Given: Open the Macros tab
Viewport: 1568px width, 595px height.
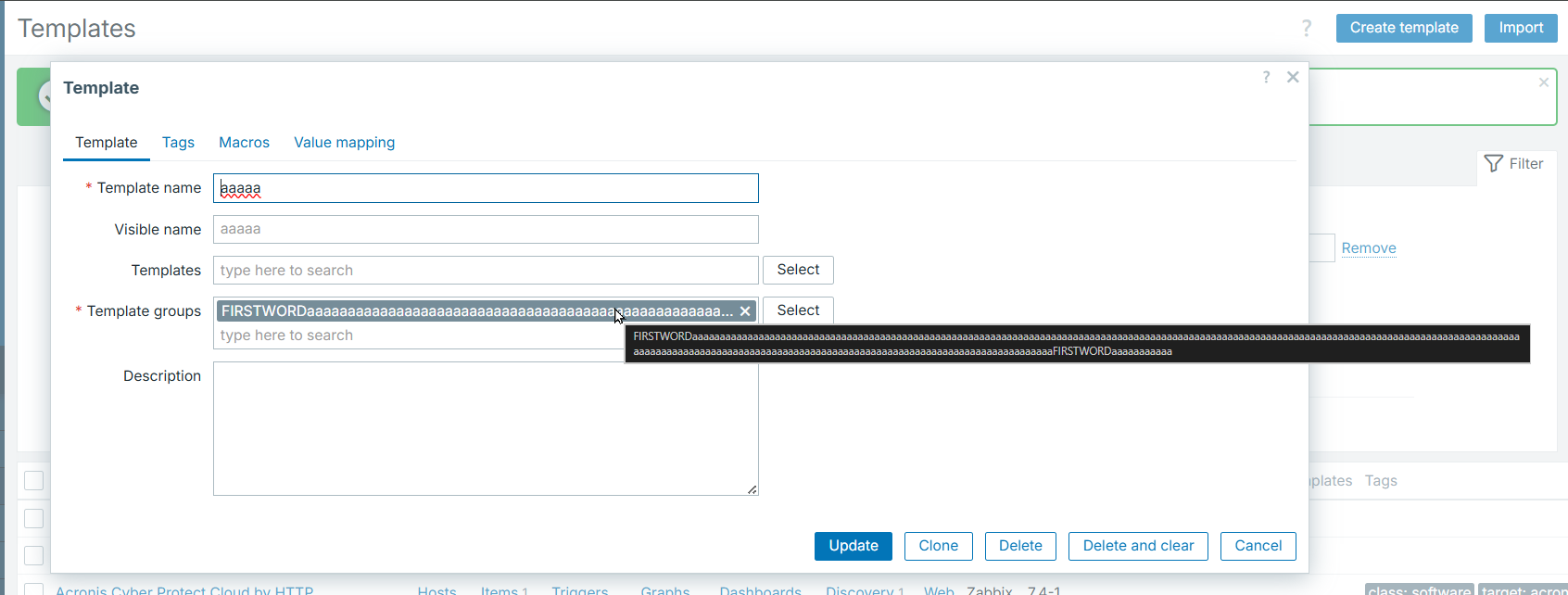Looking at the screenshot, I should coord(244,143).
